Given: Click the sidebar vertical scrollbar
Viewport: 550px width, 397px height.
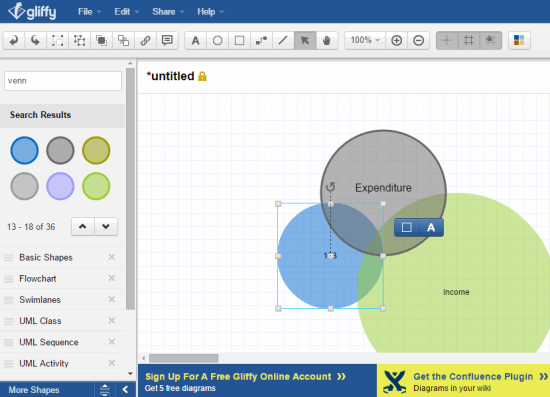Looking at the screenshot, I should 130,189.
